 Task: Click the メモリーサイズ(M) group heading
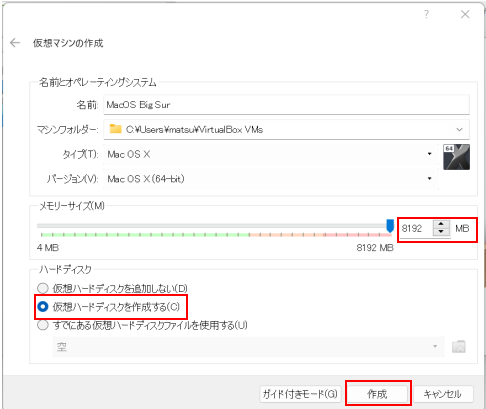click(72, 206)
